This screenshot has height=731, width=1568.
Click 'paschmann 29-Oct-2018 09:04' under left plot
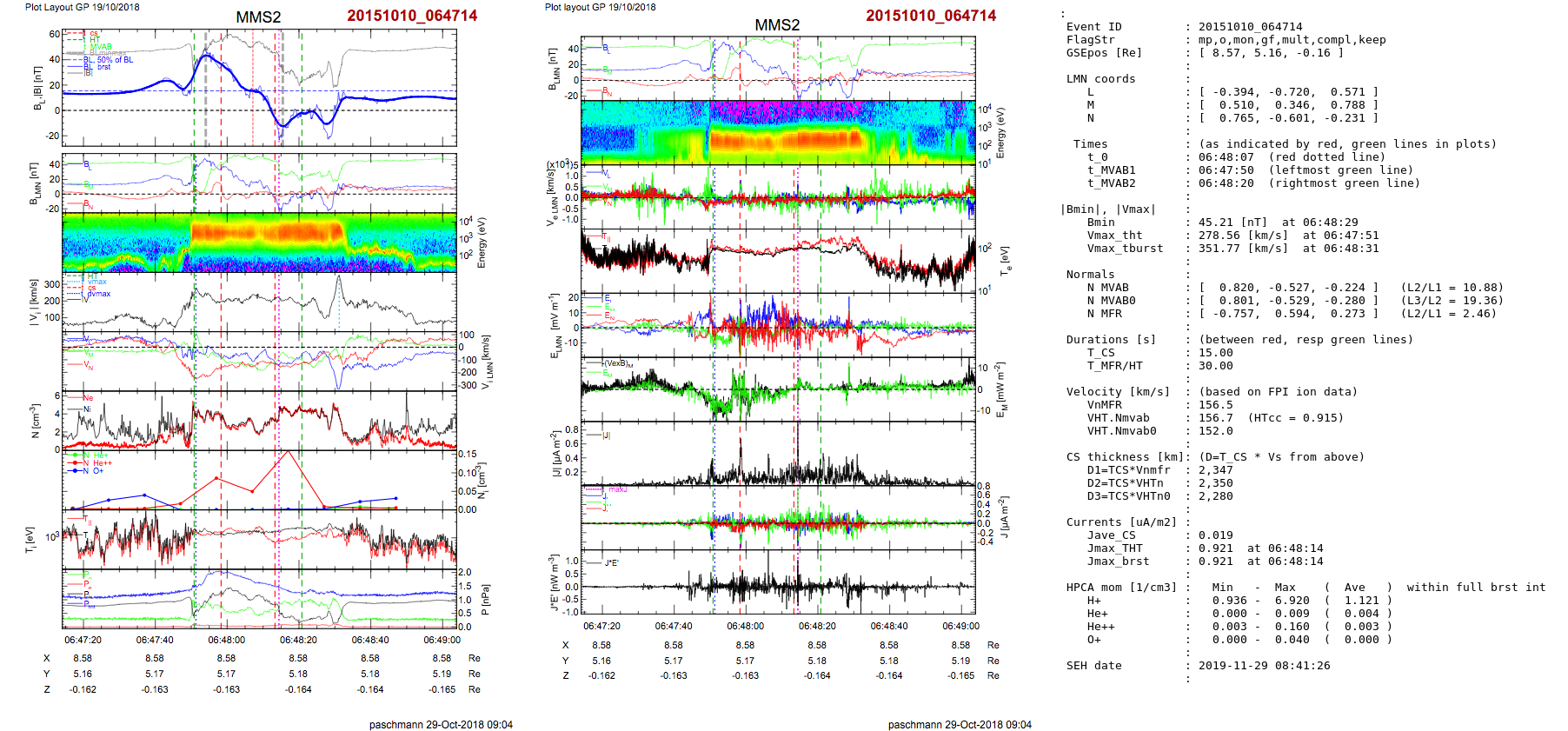[x=441, y=725]
